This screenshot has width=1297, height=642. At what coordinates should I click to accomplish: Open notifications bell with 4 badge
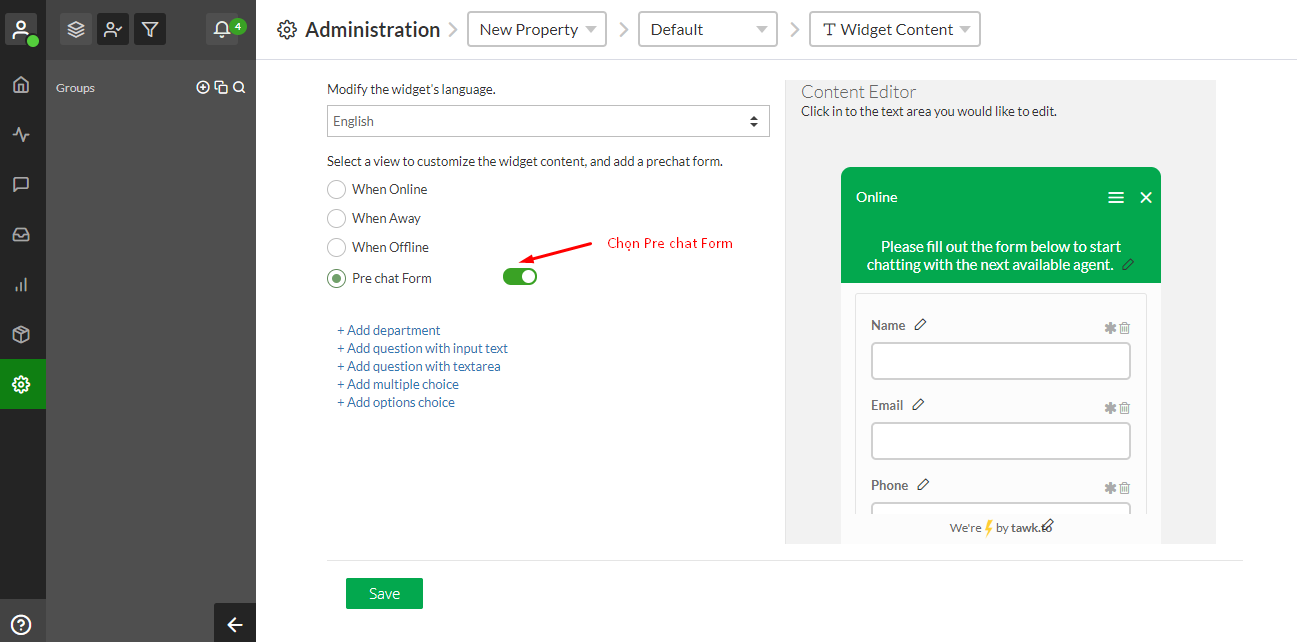[225, 30]
